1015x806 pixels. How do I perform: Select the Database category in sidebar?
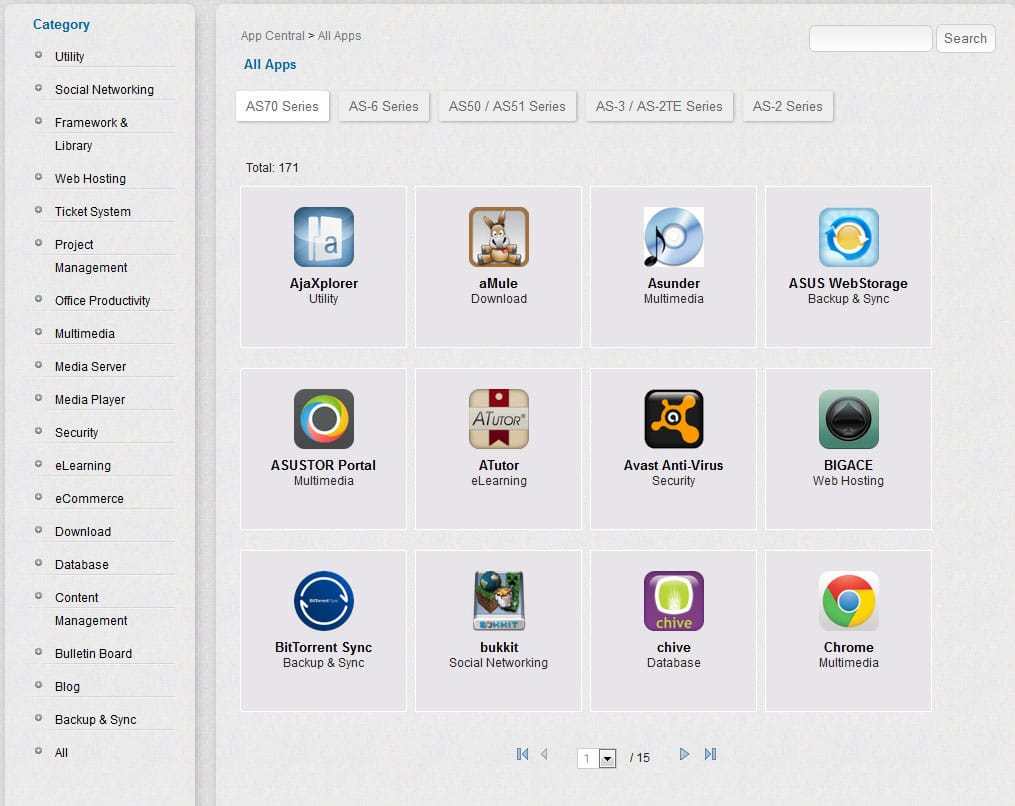pyautogui.click(x=82, y=565)
